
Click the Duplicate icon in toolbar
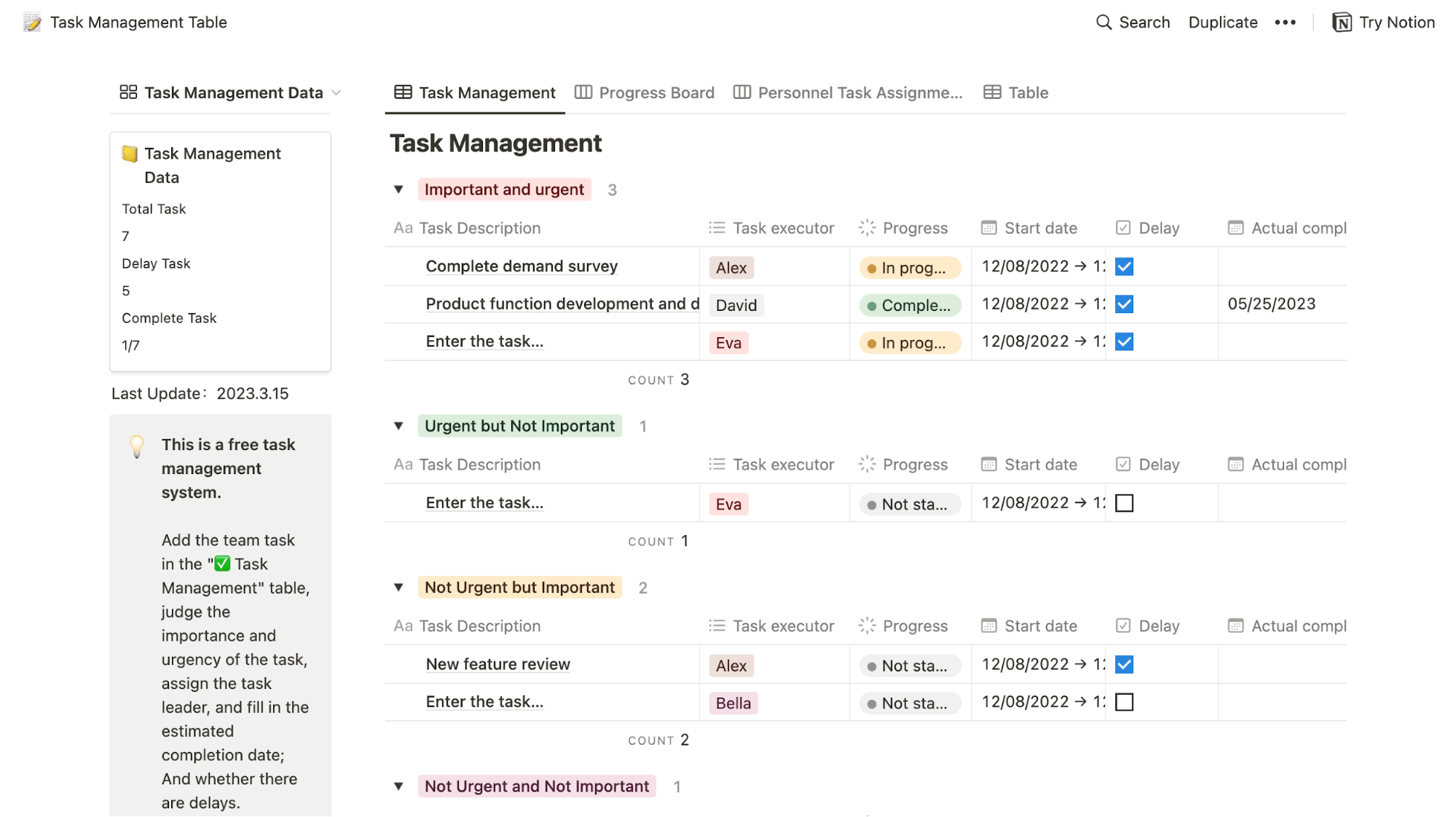click(x=1222, y=22)
